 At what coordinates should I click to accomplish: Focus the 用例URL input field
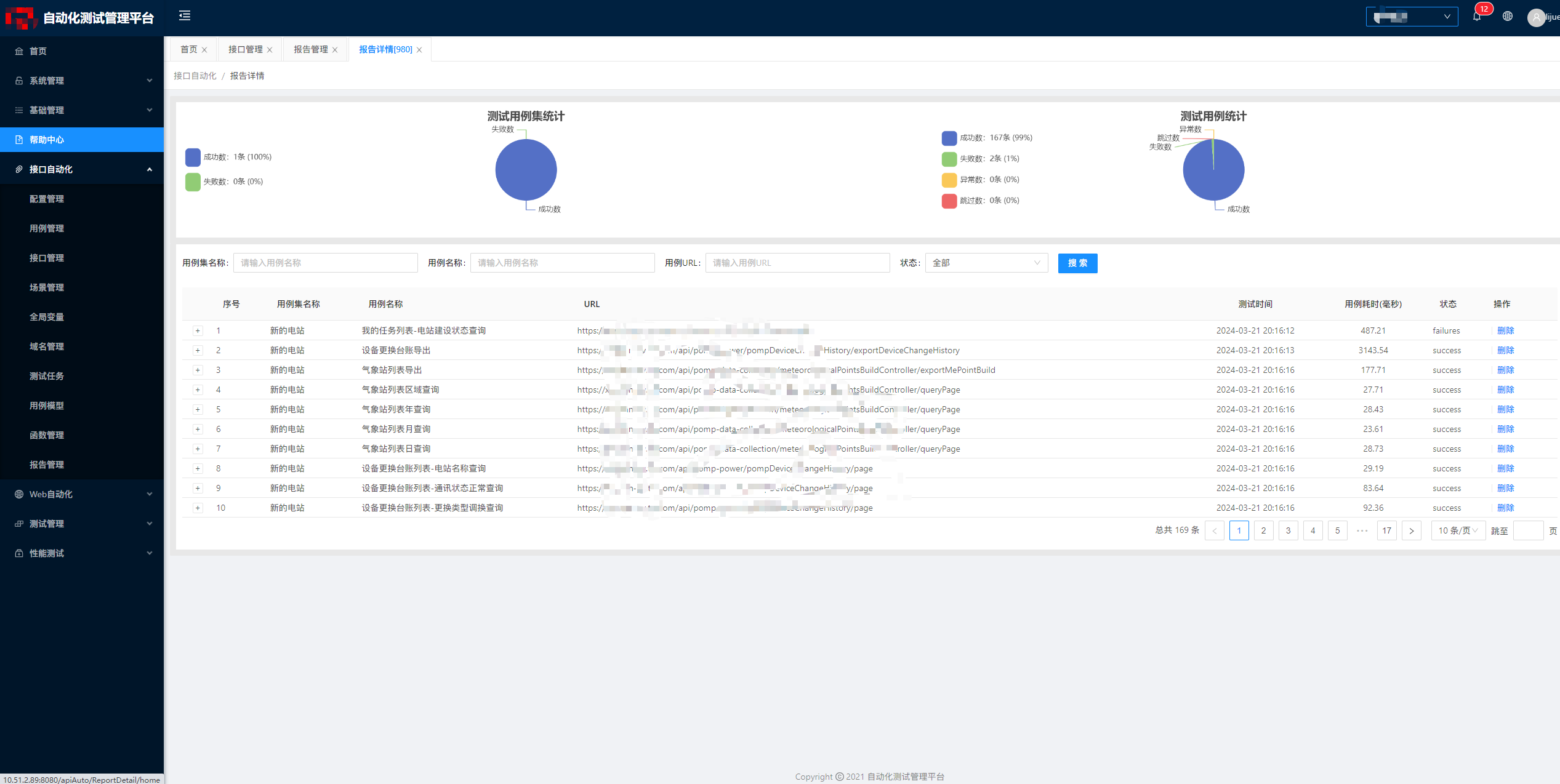click(797, 263)
